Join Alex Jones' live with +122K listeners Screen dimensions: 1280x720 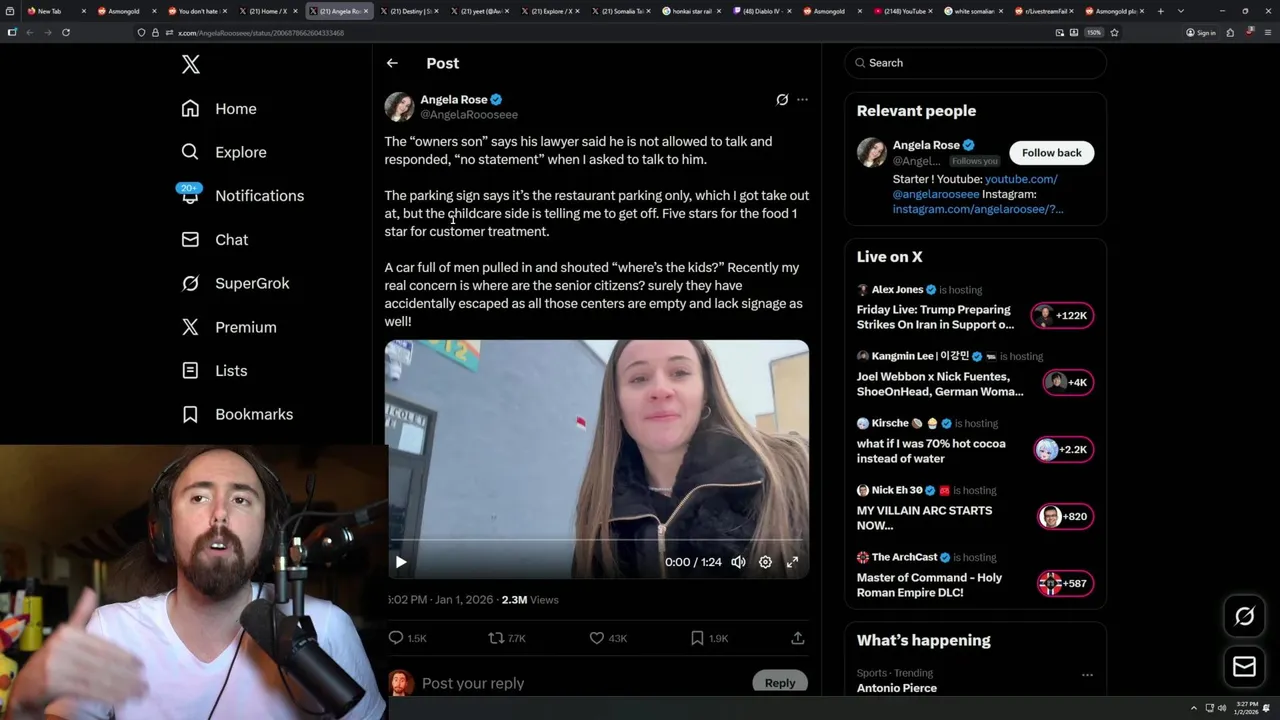(x=1064, y=316)
